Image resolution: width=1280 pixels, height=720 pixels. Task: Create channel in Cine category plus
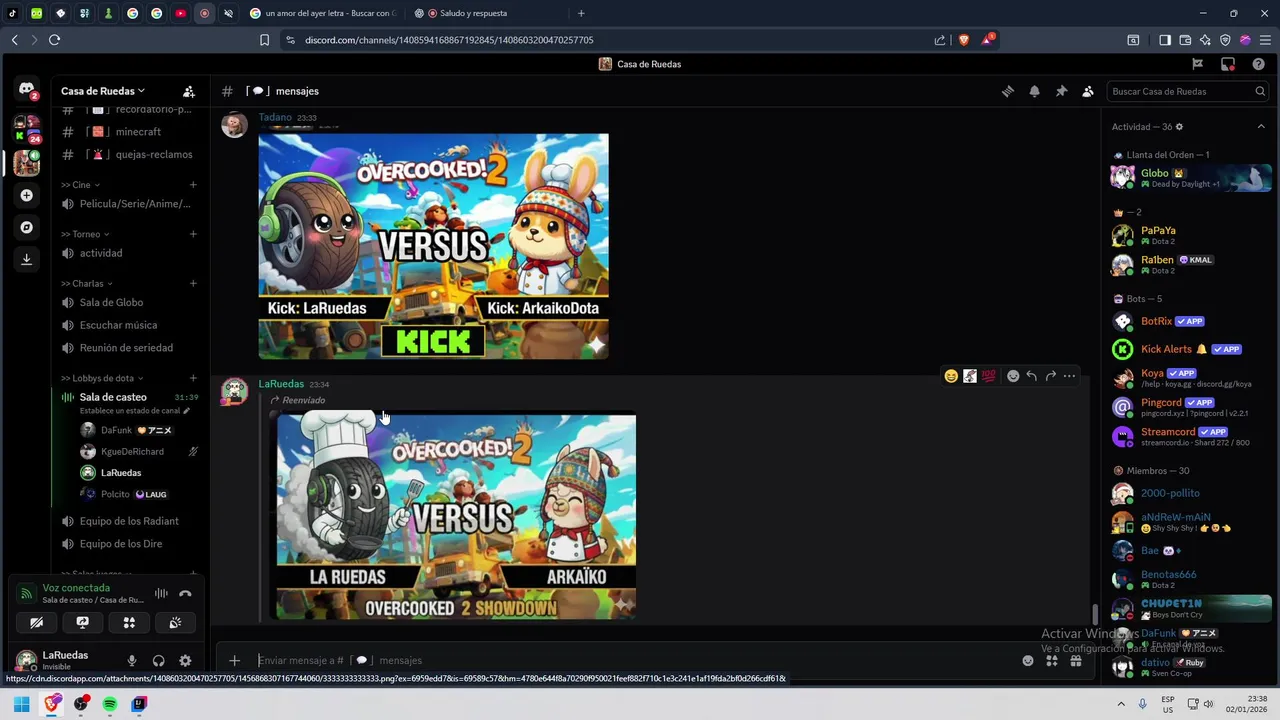[x=193, y=185]
